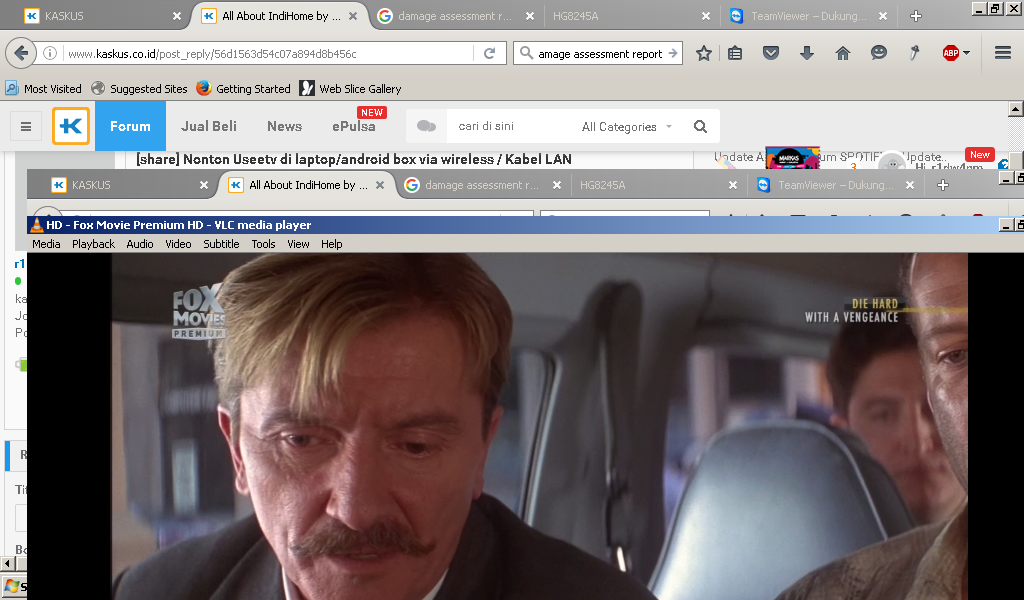Open the Subtitle menu in VLC
Screen dimensions: 1024x600
[x=221, y=244]
